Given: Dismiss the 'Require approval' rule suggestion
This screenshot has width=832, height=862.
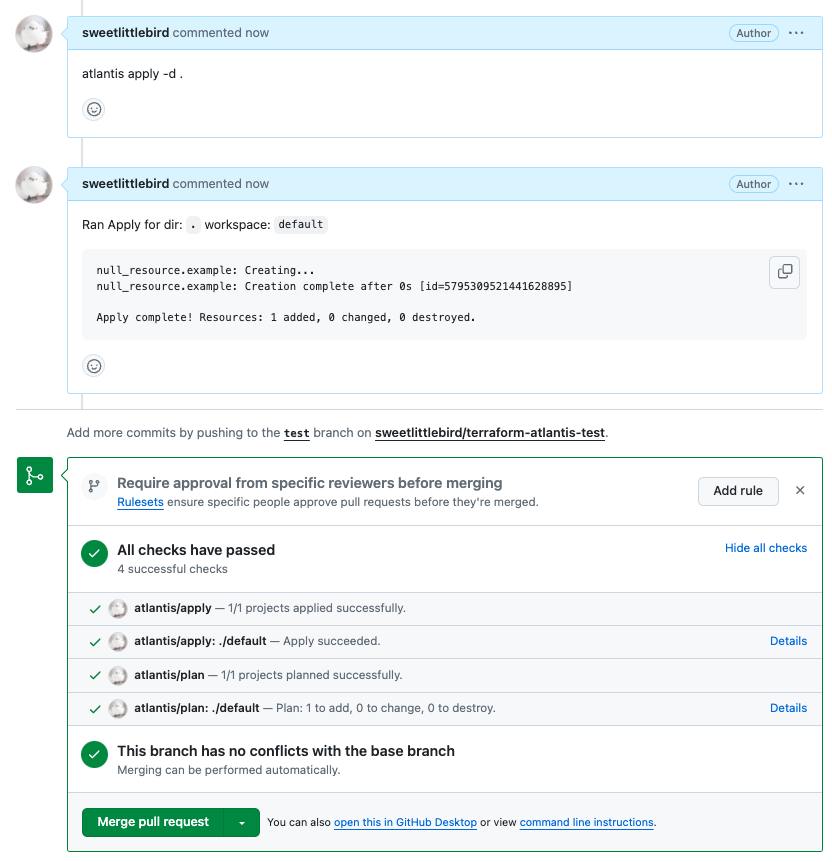Looking at the screenshot, I should pyautogui.click(x=800, y=490).
